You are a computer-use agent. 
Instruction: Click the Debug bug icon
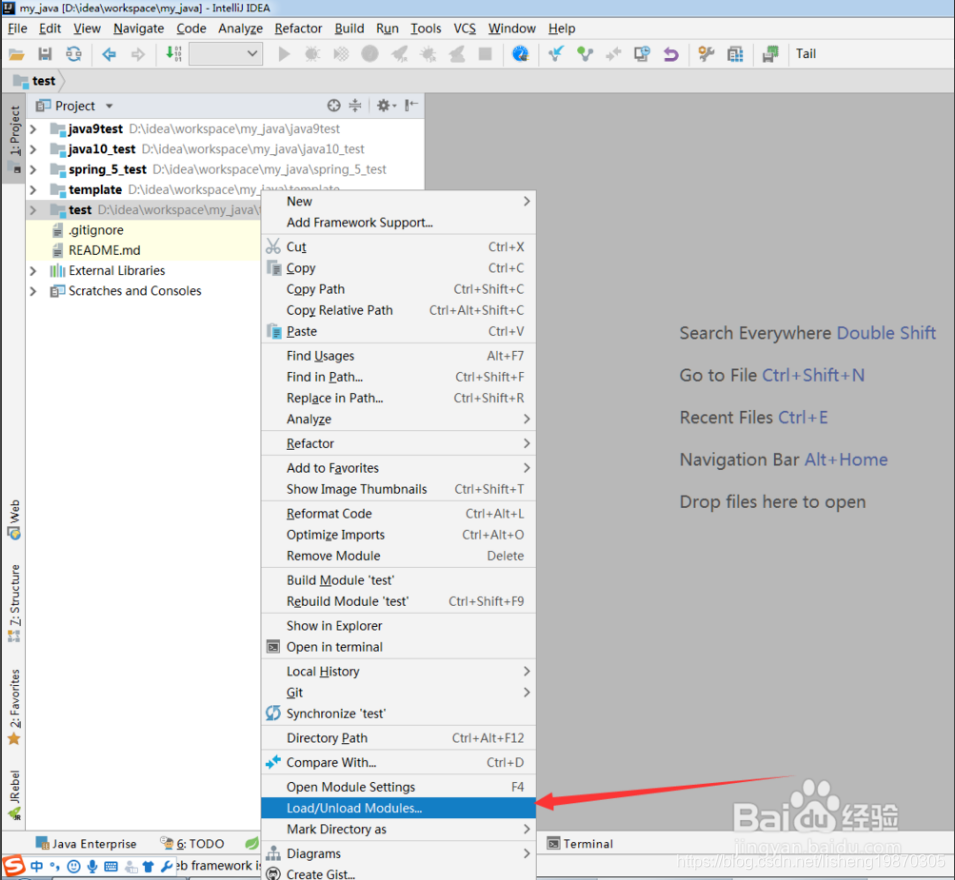tap(312, 54)
